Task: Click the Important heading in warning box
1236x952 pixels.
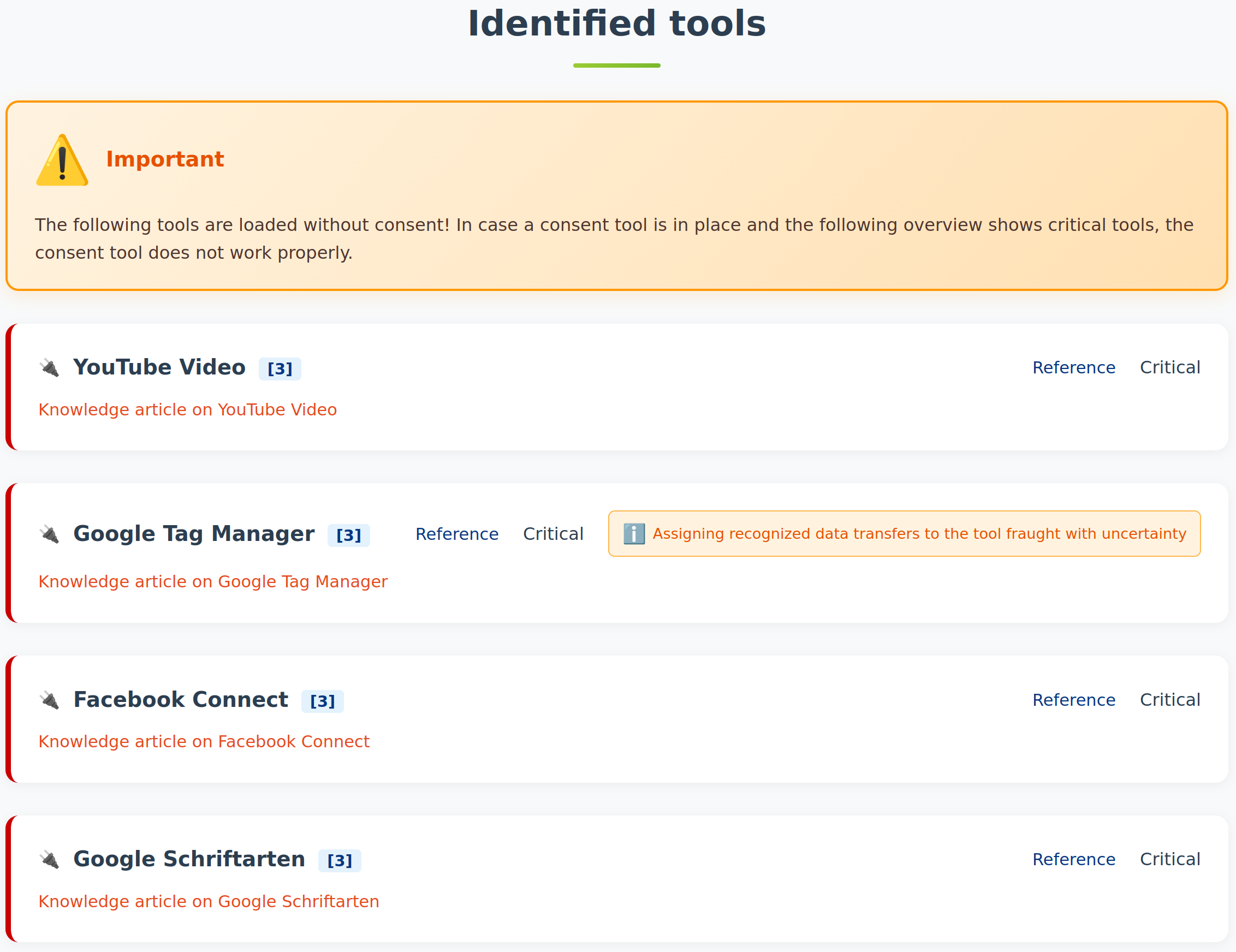Action: pos(165,159)
